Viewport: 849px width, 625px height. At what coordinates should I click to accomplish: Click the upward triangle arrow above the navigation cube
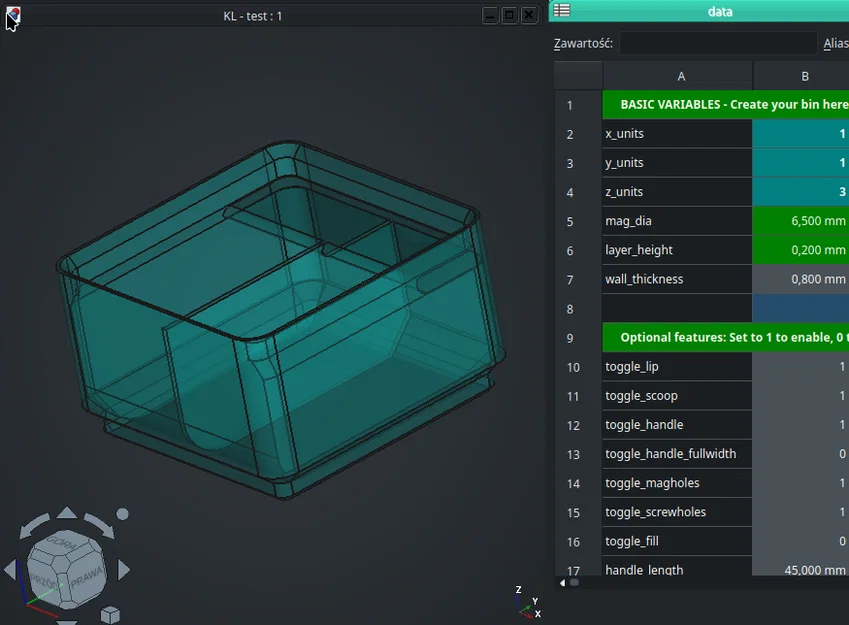pyautogui.click(x=66, y=512)
